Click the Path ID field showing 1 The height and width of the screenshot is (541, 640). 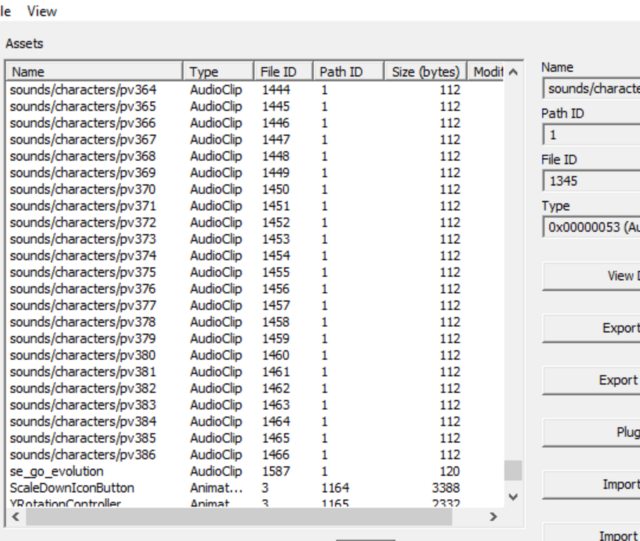pos(590,135)
